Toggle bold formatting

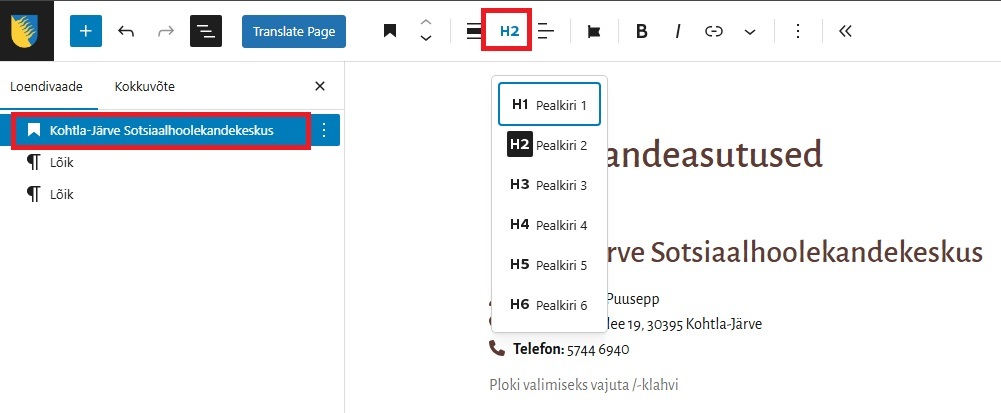(x=642, y=31)
